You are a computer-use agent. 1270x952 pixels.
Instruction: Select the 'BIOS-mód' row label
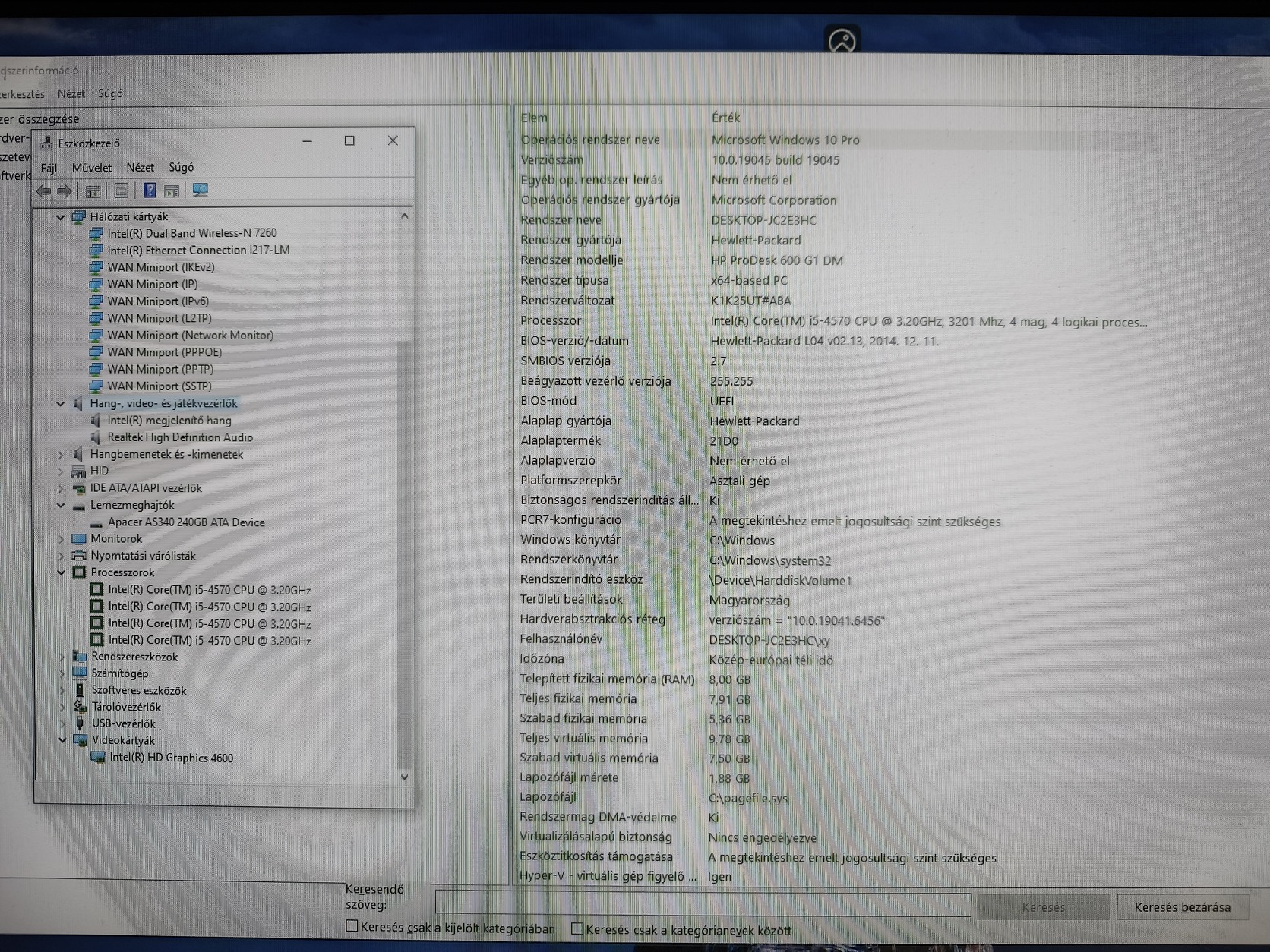[548, 401]
